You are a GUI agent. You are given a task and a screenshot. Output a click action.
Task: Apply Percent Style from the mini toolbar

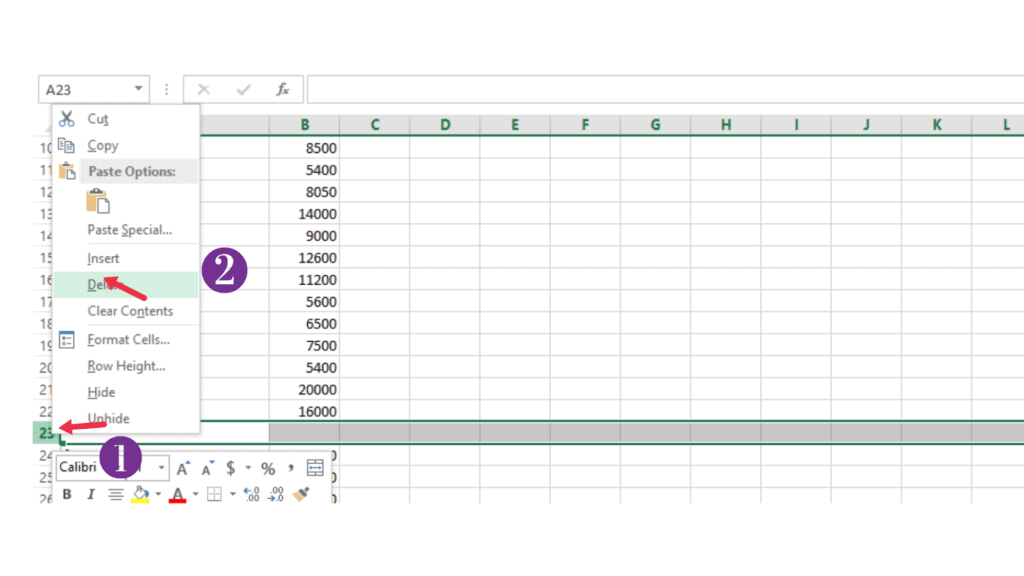tap(269, 468)
